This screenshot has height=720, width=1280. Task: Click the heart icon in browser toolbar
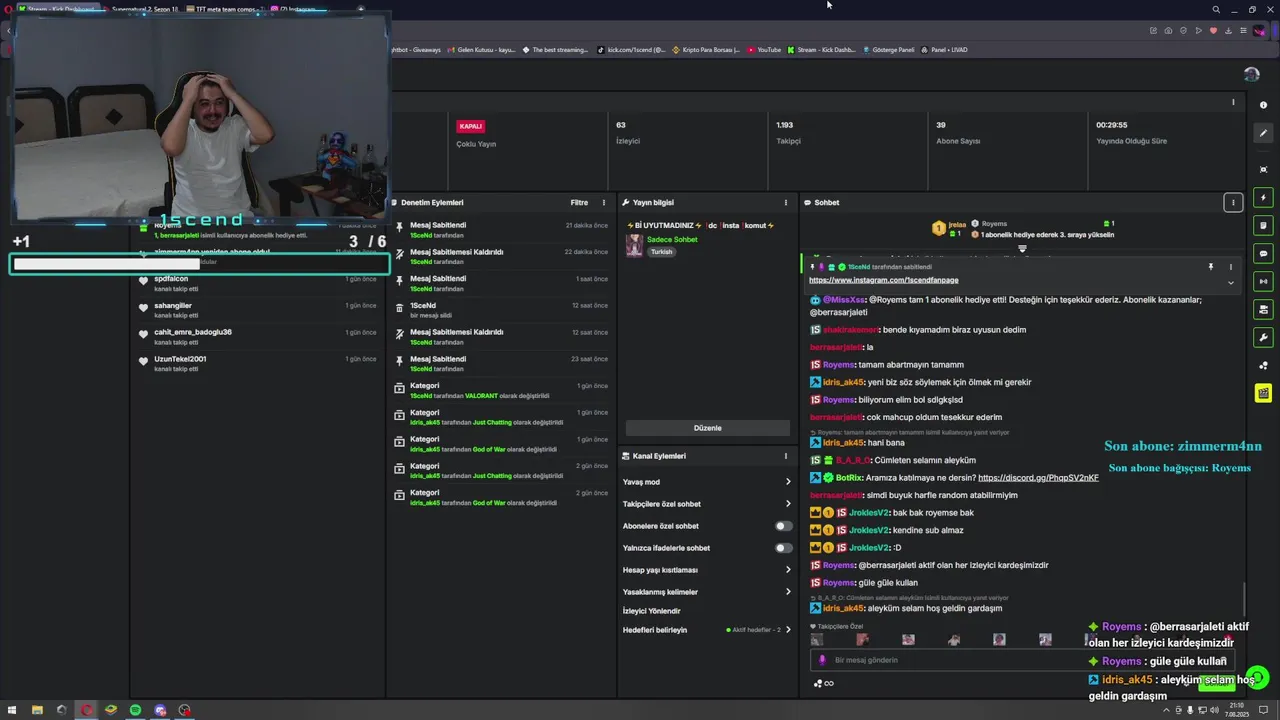(1214, 31)
